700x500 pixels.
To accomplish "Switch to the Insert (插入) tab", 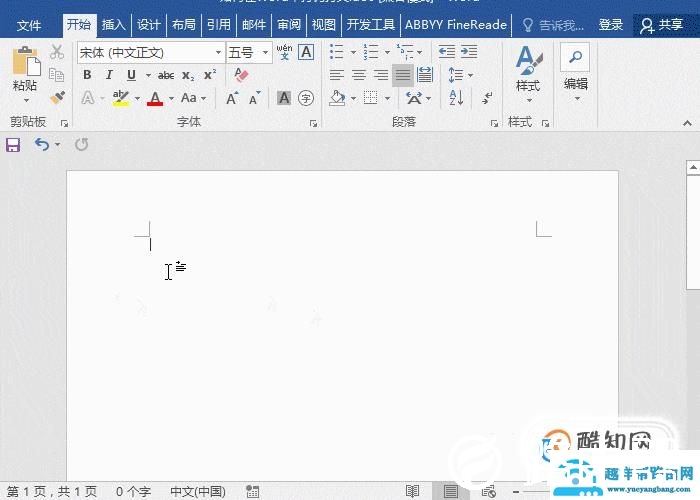I will point(113,25).
